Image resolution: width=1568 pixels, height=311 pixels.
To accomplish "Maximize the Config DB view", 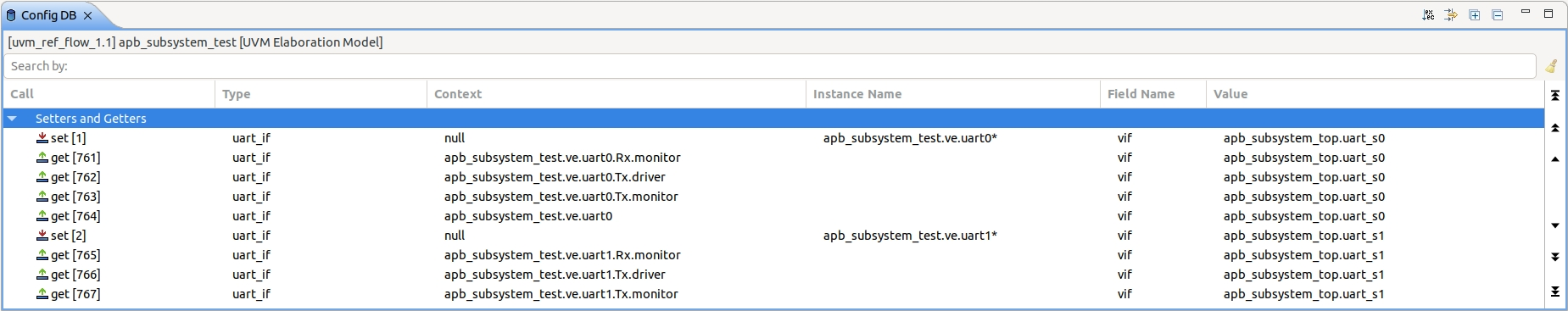I will [1548, 13].
